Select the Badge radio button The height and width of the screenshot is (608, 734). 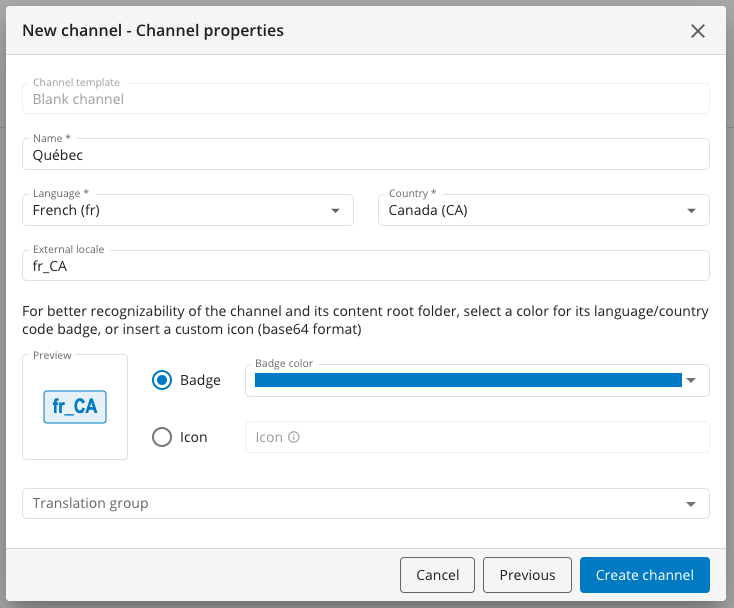point(161,380)
